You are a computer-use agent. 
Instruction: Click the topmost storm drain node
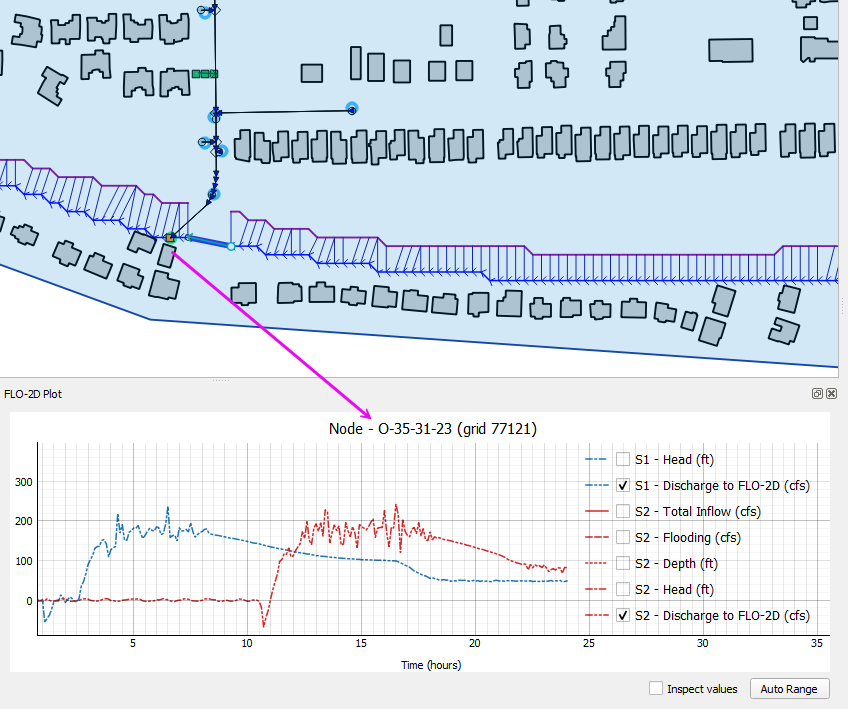click(206, 12)
